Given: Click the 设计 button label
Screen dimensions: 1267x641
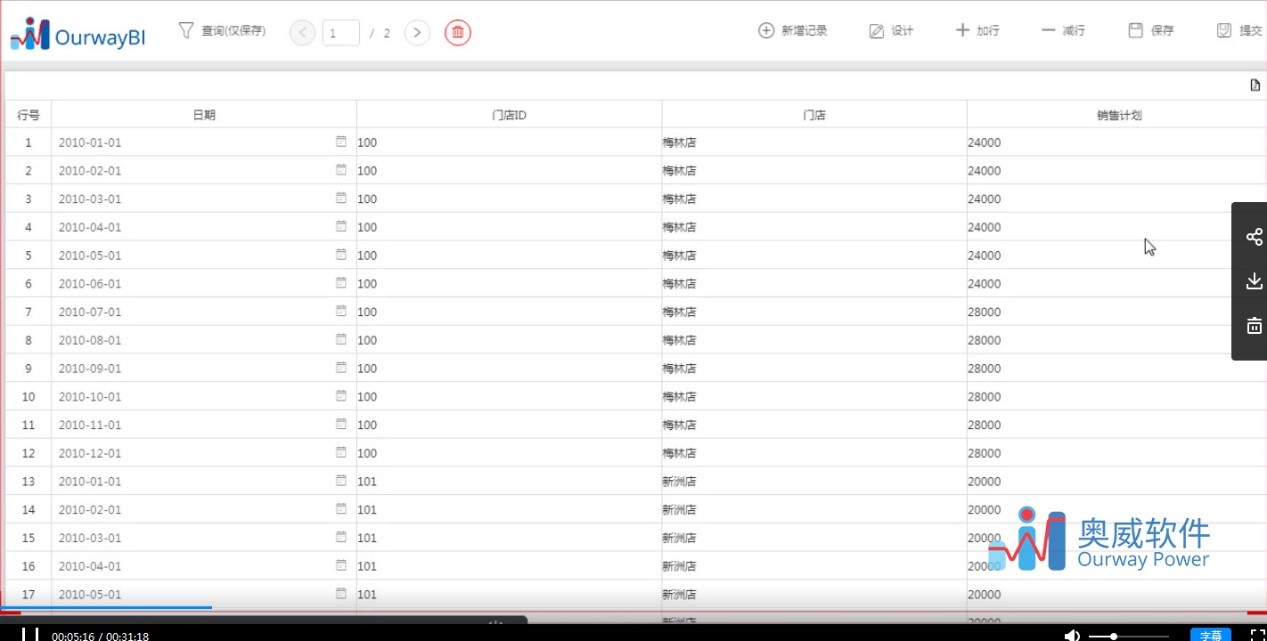Looking at the screenshot, I should pos(902,31).
